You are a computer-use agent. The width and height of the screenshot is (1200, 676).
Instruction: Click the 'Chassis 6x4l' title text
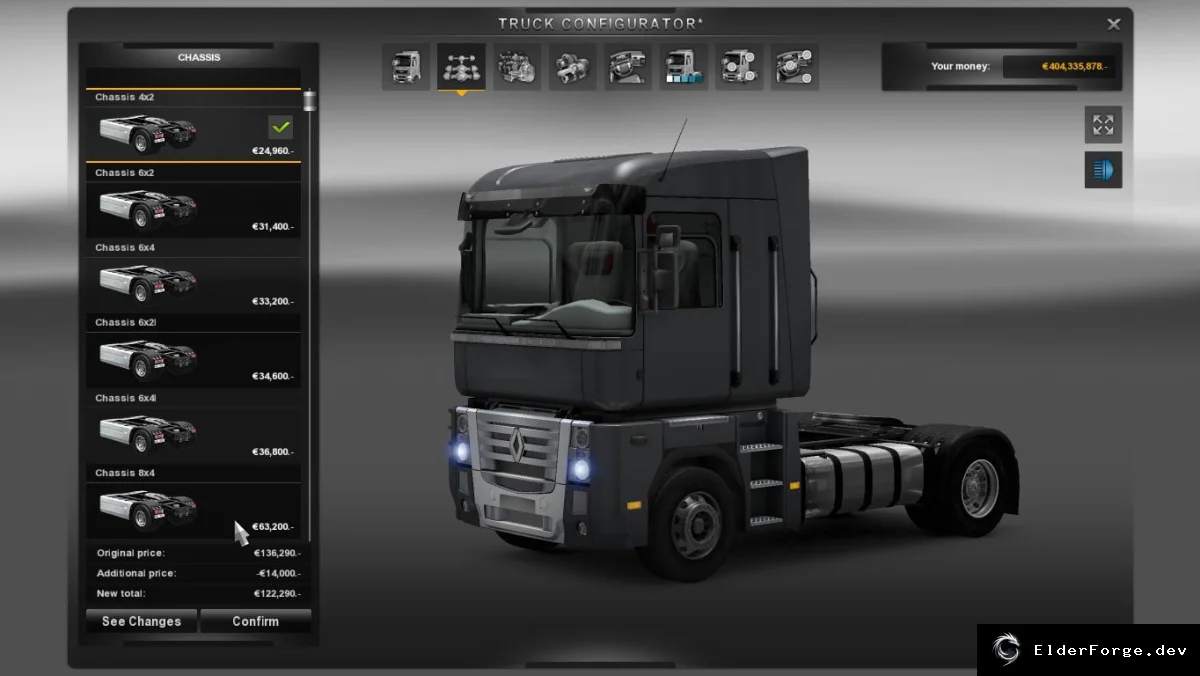(125, 398)
